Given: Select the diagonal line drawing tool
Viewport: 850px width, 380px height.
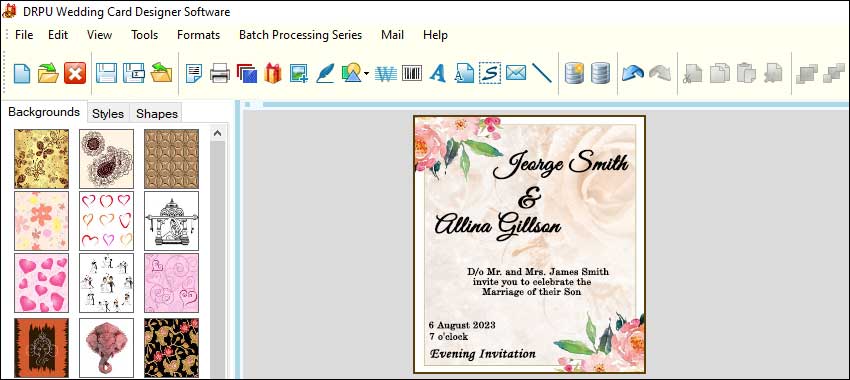Looking at the screenshot, I should (542, 73).
